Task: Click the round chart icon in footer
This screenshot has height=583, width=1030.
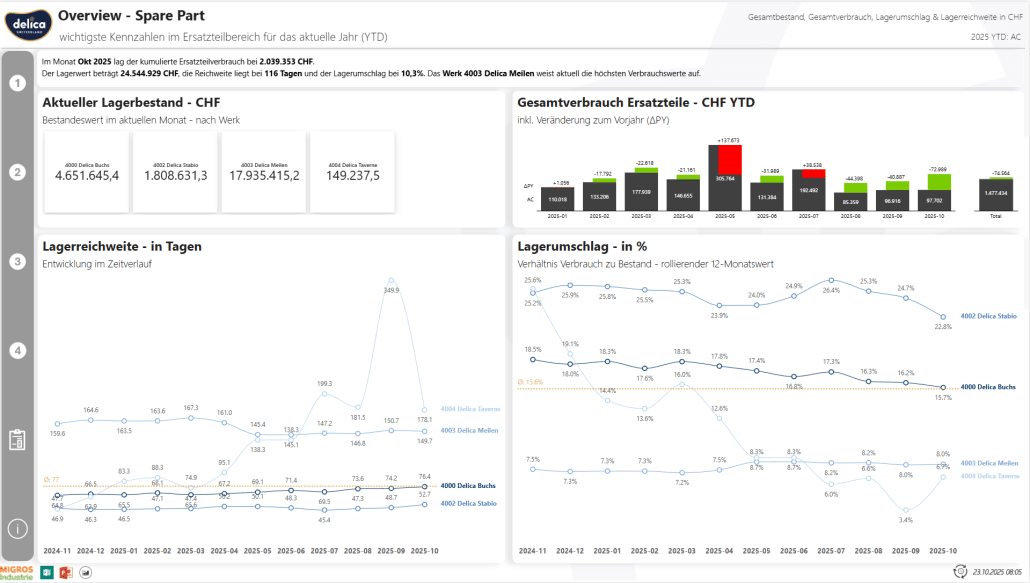Action: 86,572
